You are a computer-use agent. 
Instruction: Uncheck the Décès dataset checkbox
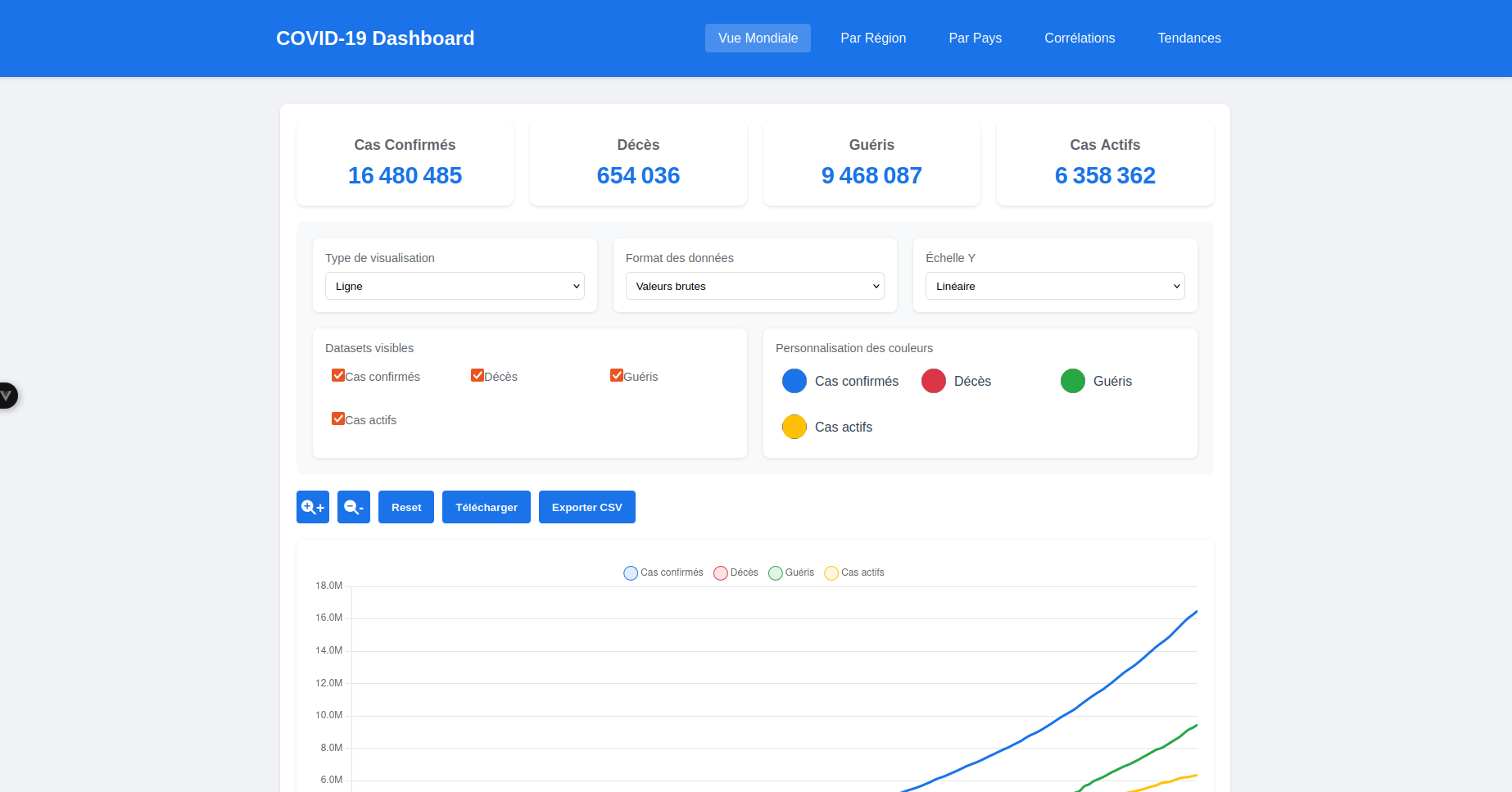478,375
